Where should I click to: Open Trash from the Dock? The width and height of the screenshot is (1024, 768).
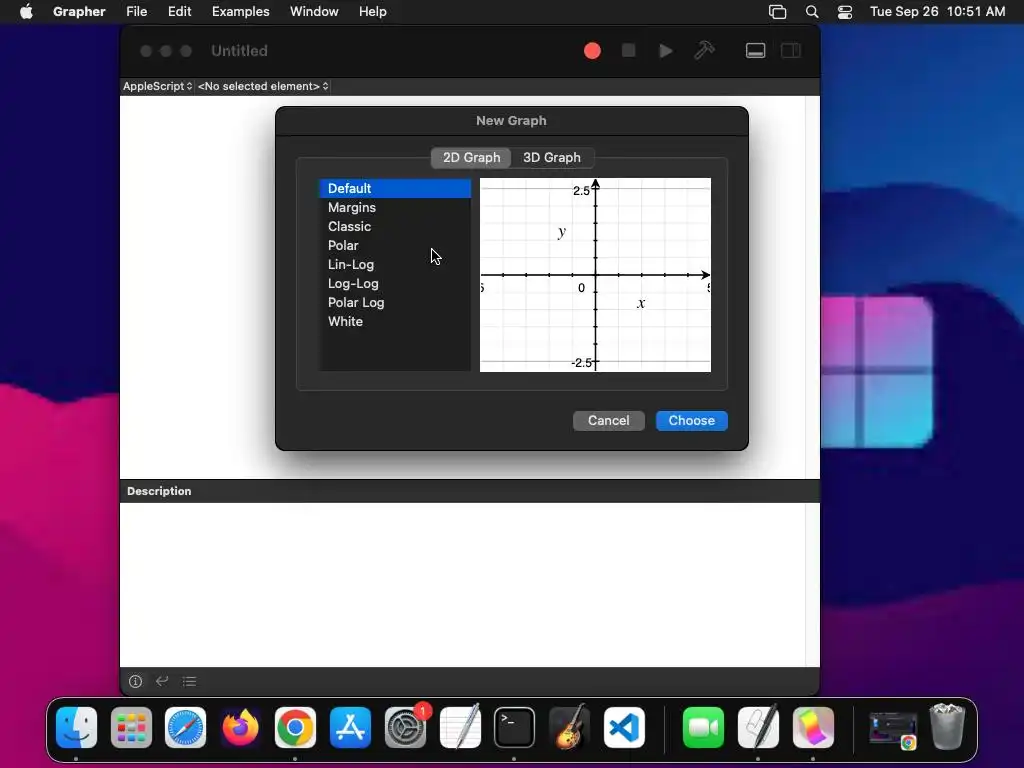coord(947,727)
